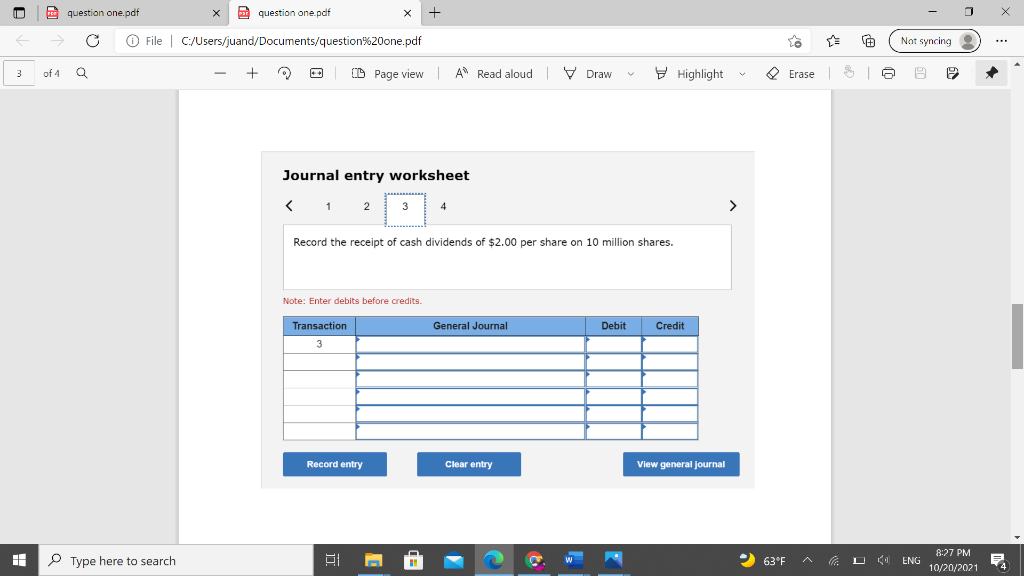The image size is (1024, 576).
Task: Activate the Draw tool
Action: pyautogui.click(x=587, y=74)
